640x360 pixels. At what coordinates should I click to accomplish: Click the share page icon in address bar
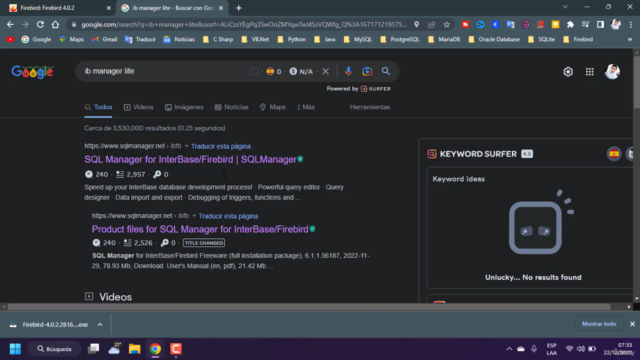(x=431, y=24)
